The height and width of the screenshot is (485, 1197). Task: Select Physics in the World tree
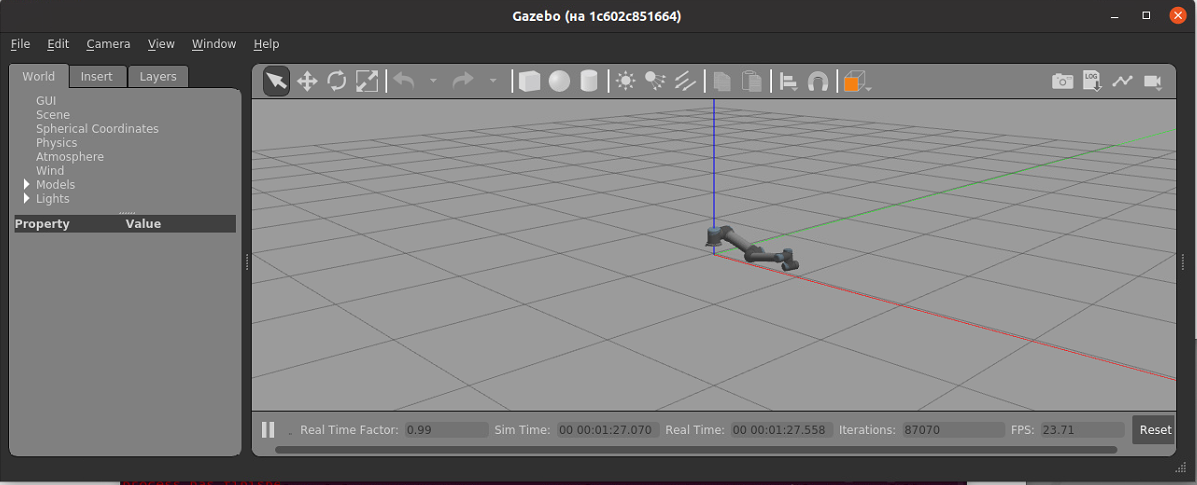(56, 143)
